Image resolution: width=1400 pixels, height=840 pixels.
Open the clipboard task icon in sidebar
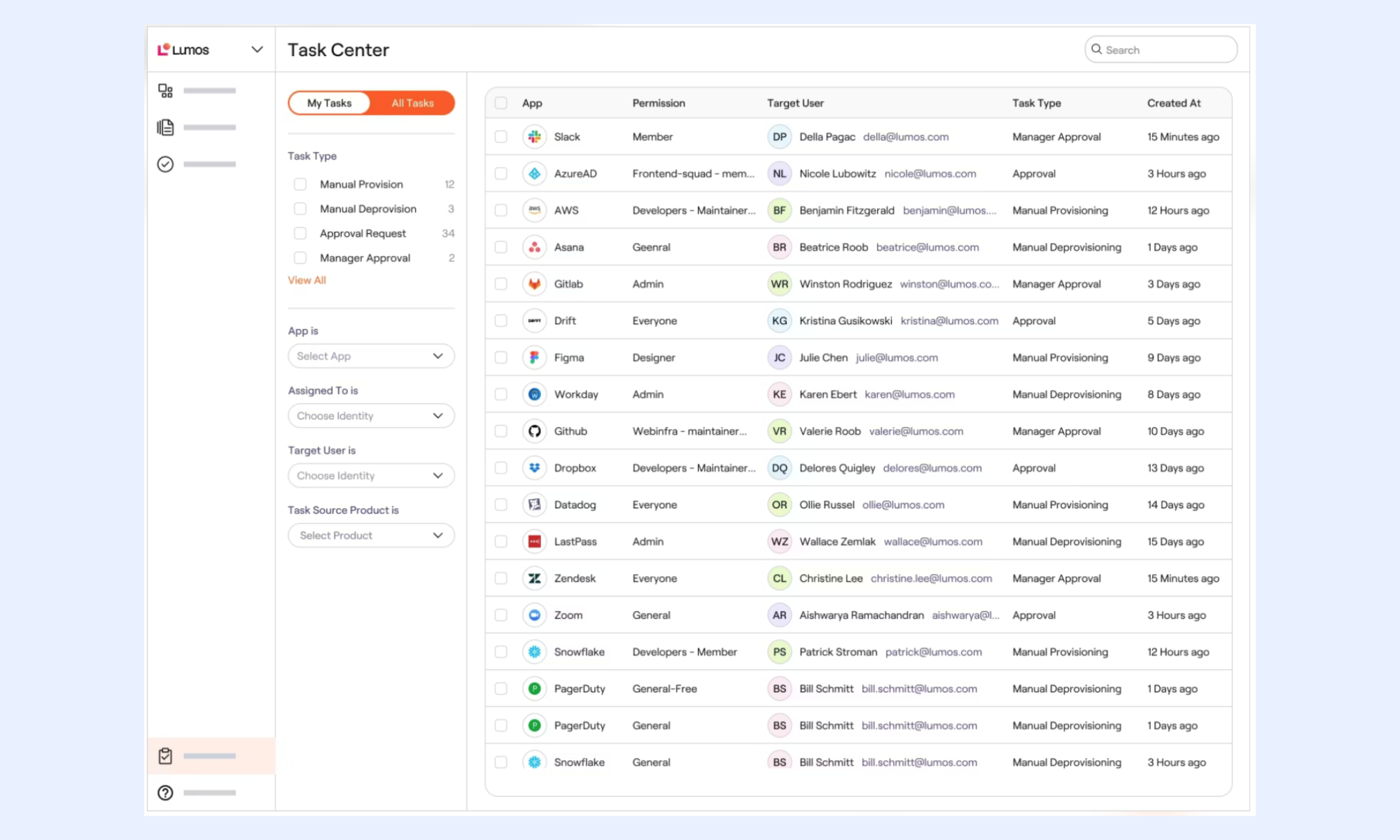click(x=165, y=756)
